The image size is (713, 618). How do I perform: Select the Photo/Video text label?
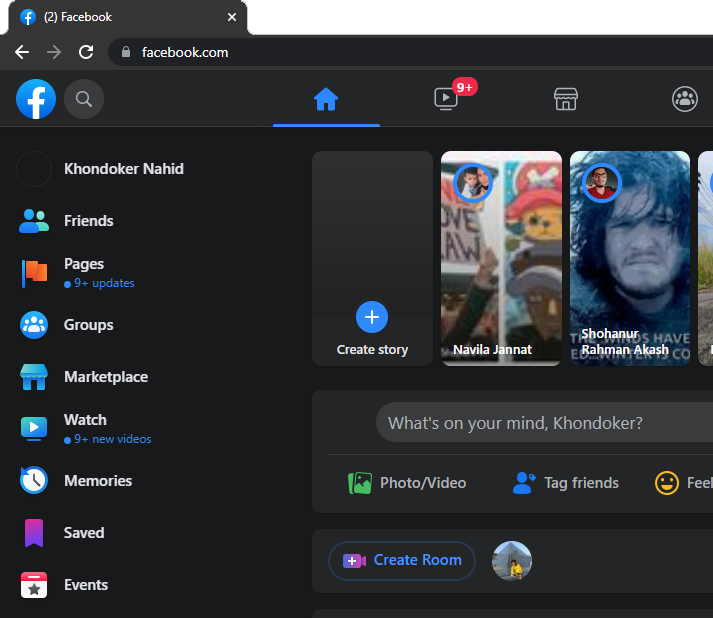click(x=423, y=483)
